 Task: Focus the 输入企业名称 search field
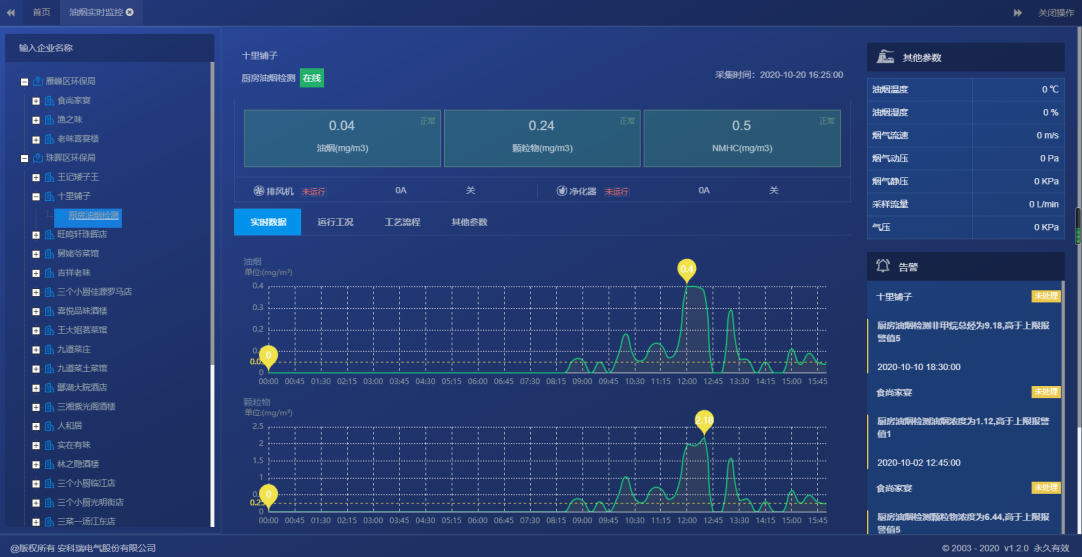(x=110, y=48)
